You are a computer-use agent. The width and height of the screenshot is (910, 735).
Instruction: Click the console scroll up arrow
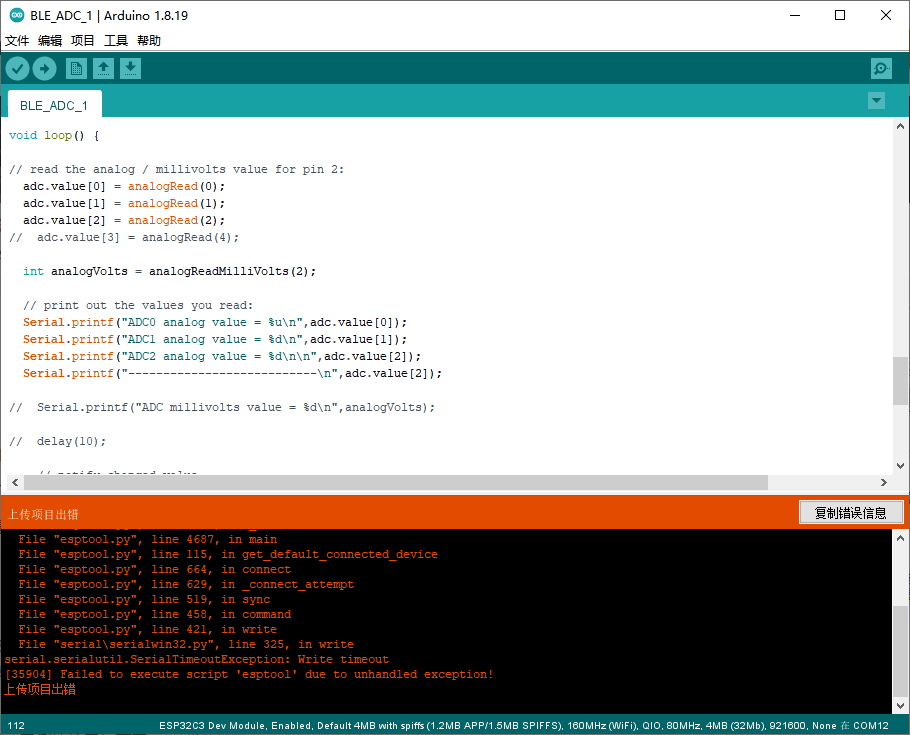pos(900,538)
